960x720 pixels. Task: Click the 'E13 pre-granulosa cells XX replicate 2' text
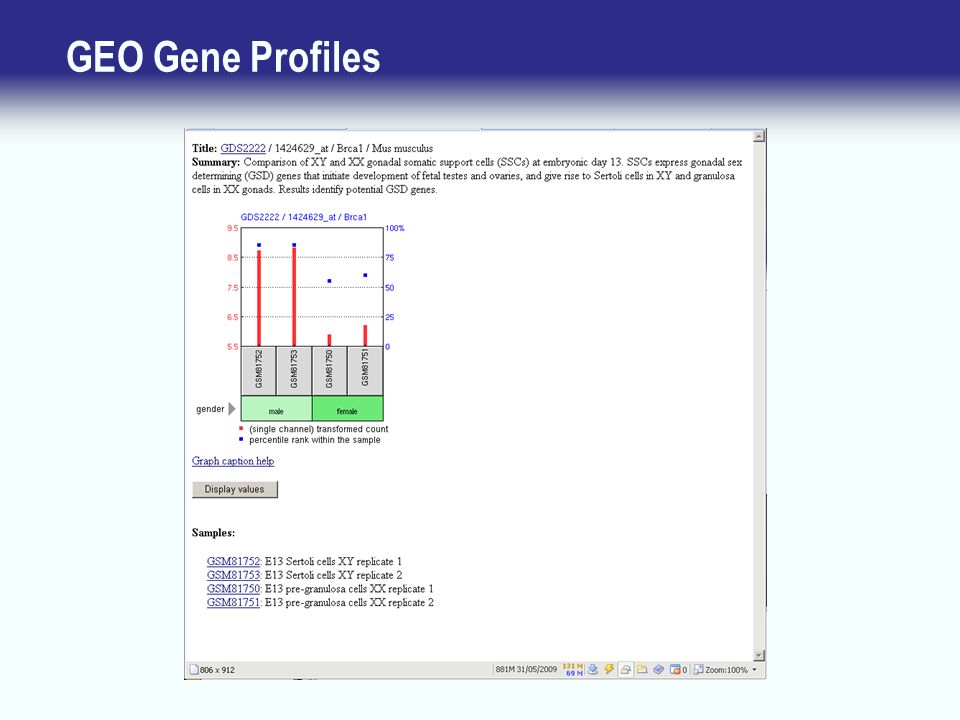click(349, 602)
